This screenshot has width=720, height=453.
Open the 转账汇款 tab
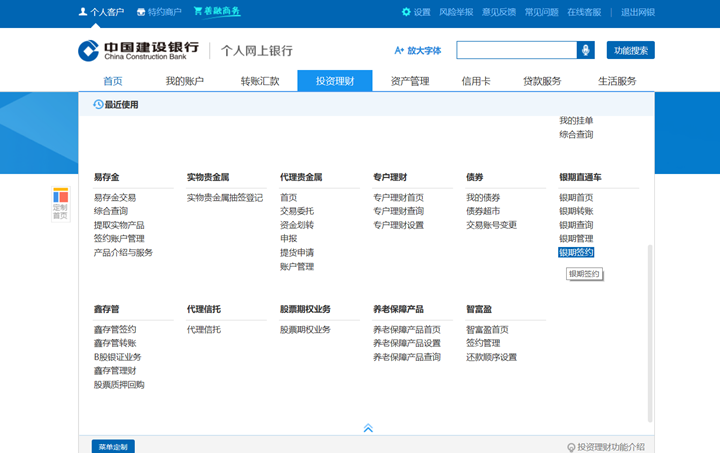coord(260,81)
